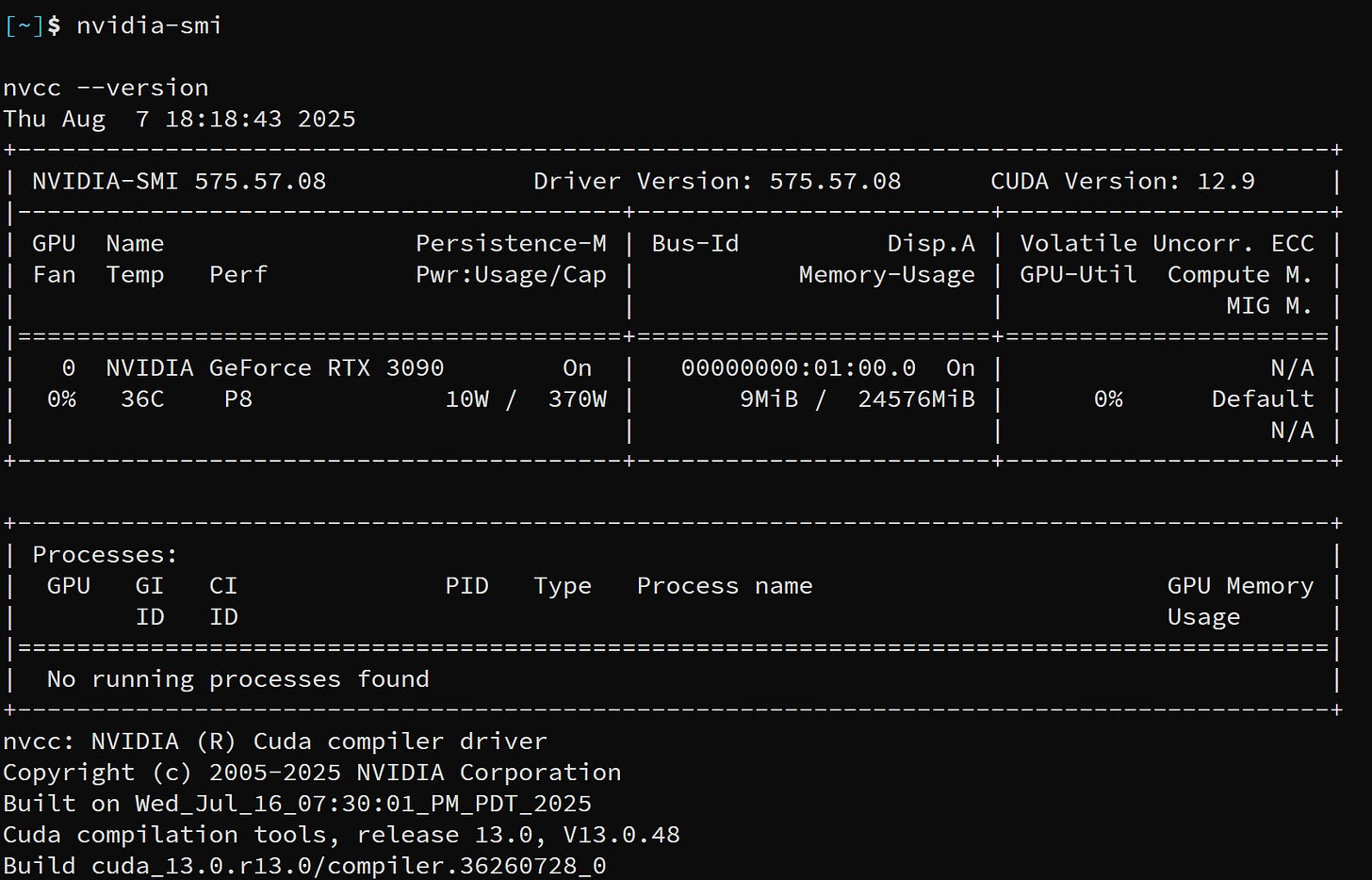
Task: Click the 'GPU Memory' column header
Action: 1240,585
